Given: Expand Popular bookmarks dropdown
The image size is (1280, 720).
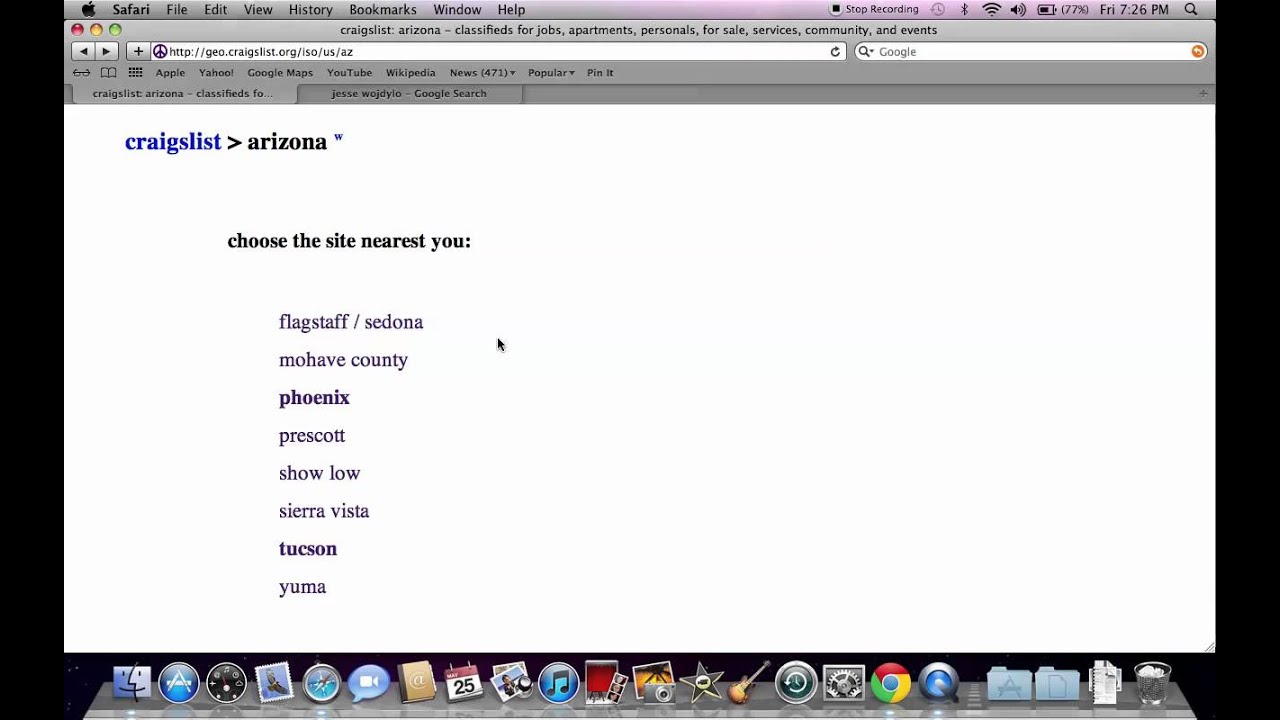Looking at the screenshot, I should click(551, 72).
